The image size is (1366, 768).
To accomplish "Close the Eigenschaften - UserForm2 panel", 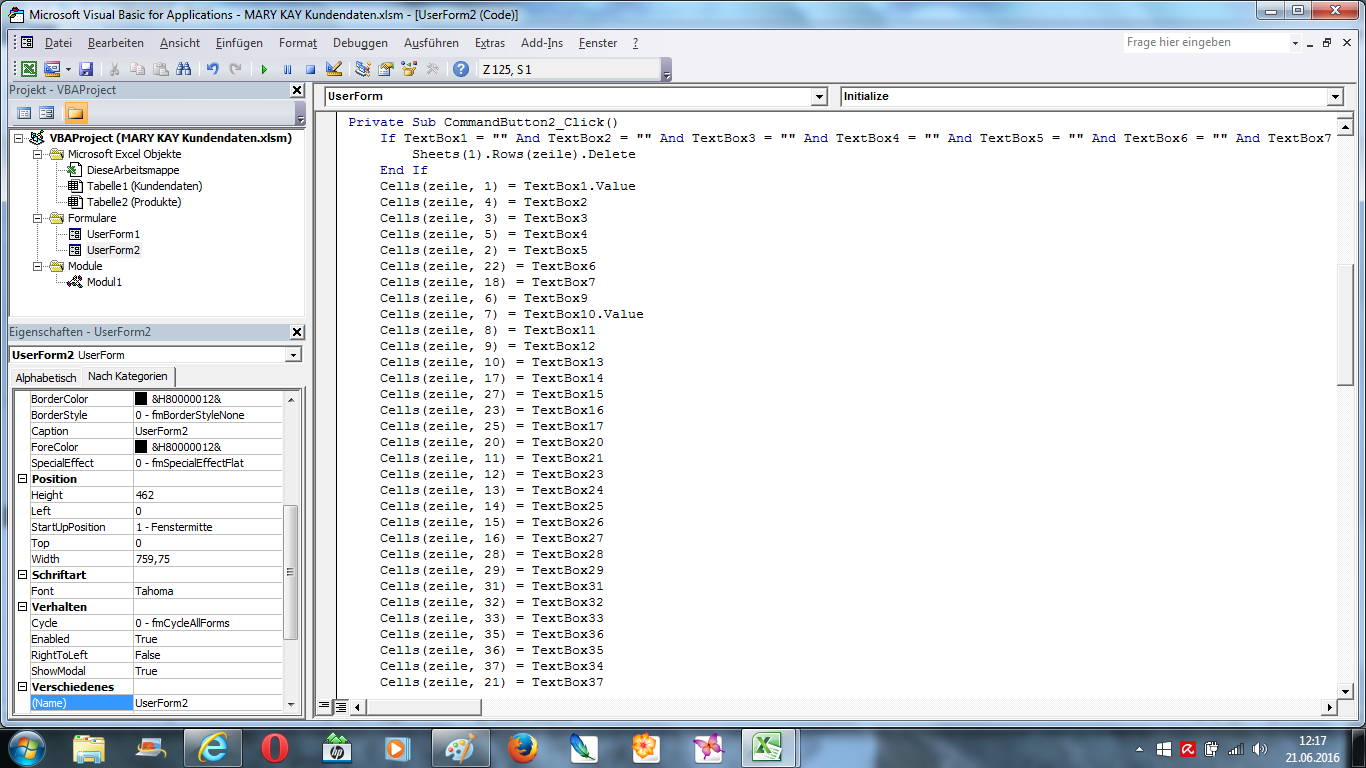I will 297,332.
